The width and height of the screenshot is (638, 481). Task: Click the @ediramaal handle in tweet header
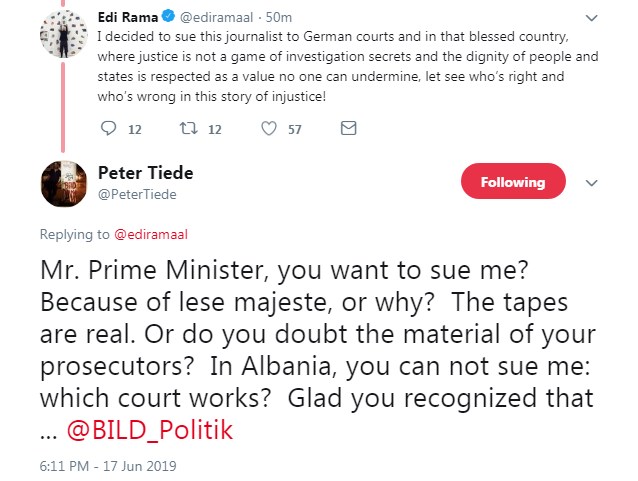point(214,17)
